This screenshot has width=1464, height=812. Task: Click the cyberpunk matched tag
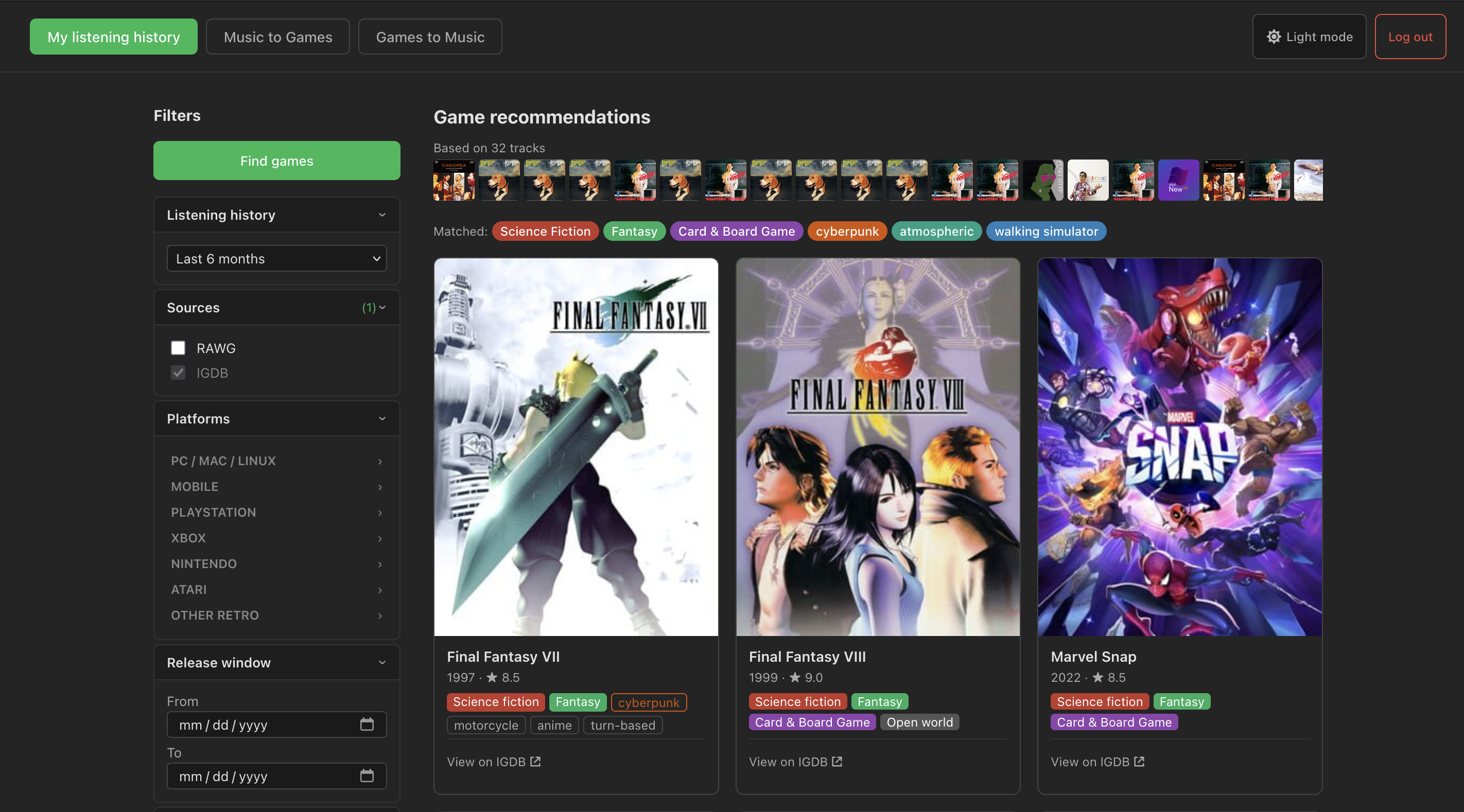pos(847,231)
